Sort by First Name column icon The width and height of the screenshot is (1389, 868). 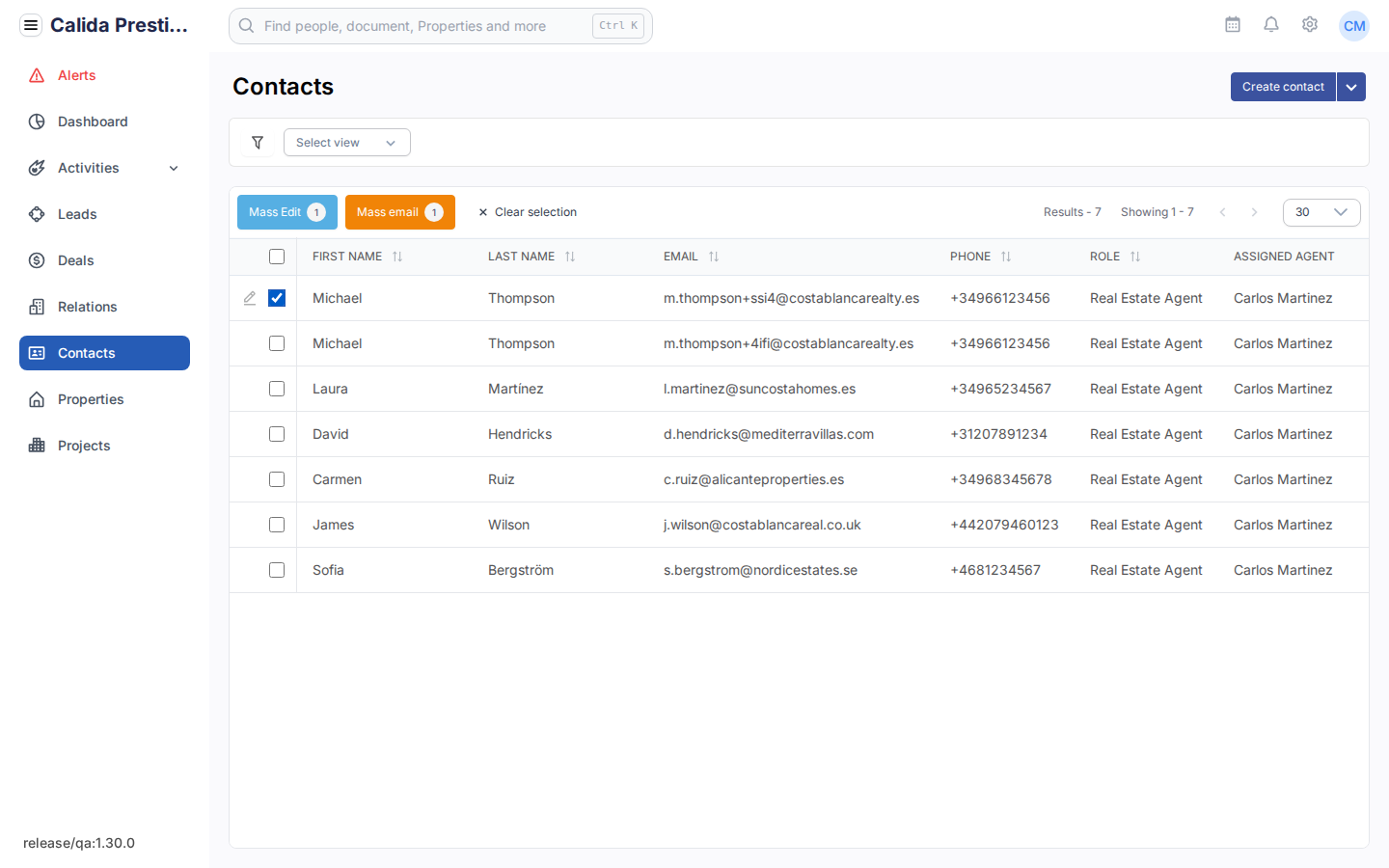click(397, 257)
